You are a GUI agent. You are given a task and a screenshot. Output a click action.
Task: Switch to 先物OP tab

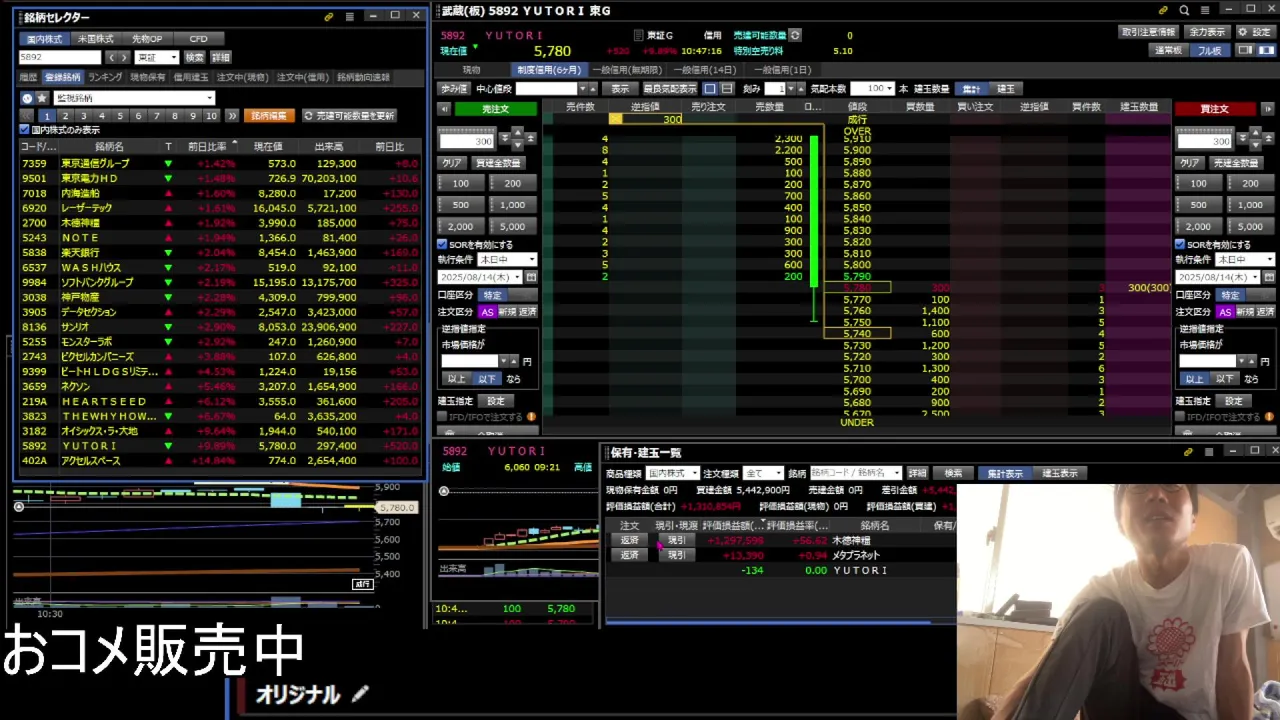tap(147, 38)
